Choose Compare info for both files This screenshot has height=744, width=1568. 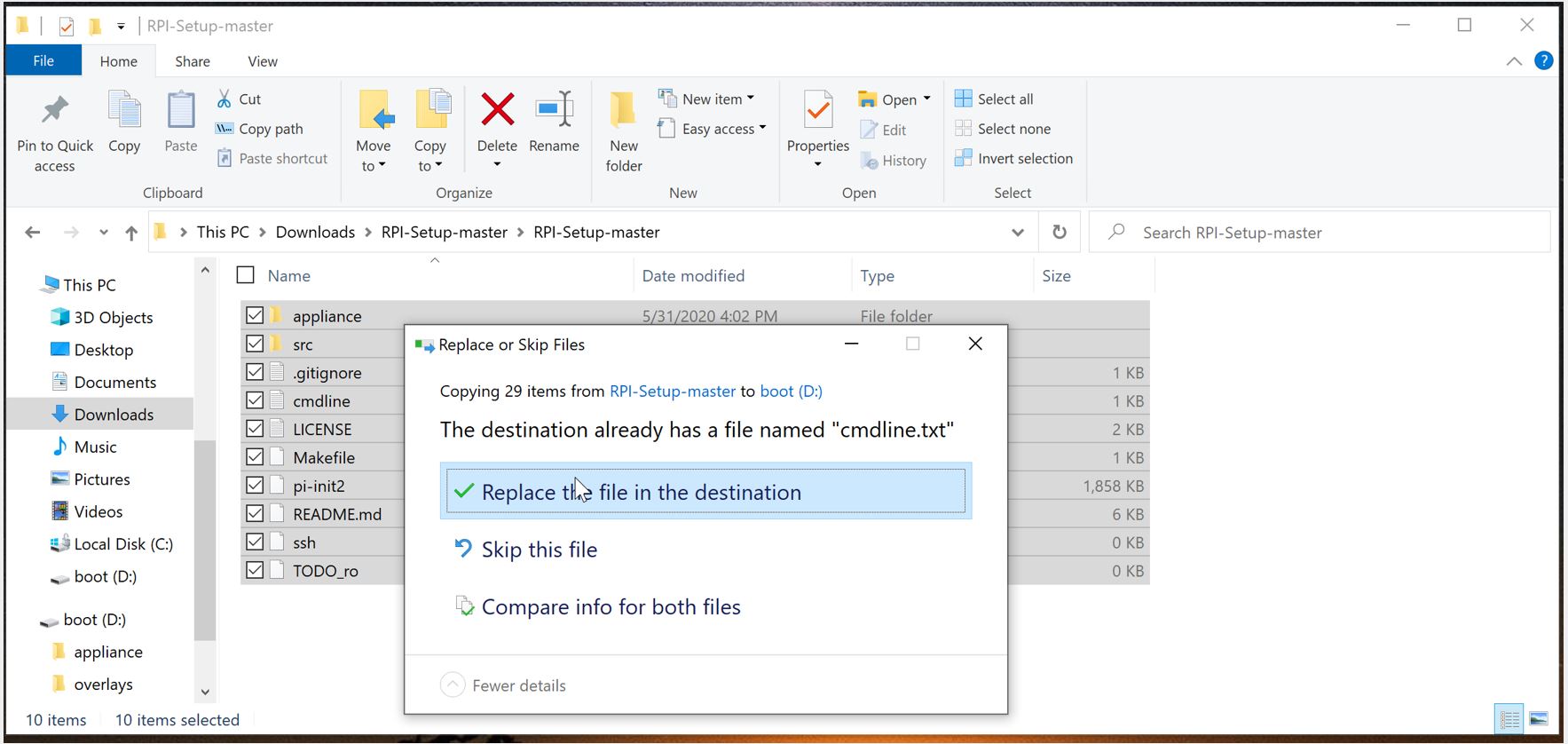tap(597, 606)
